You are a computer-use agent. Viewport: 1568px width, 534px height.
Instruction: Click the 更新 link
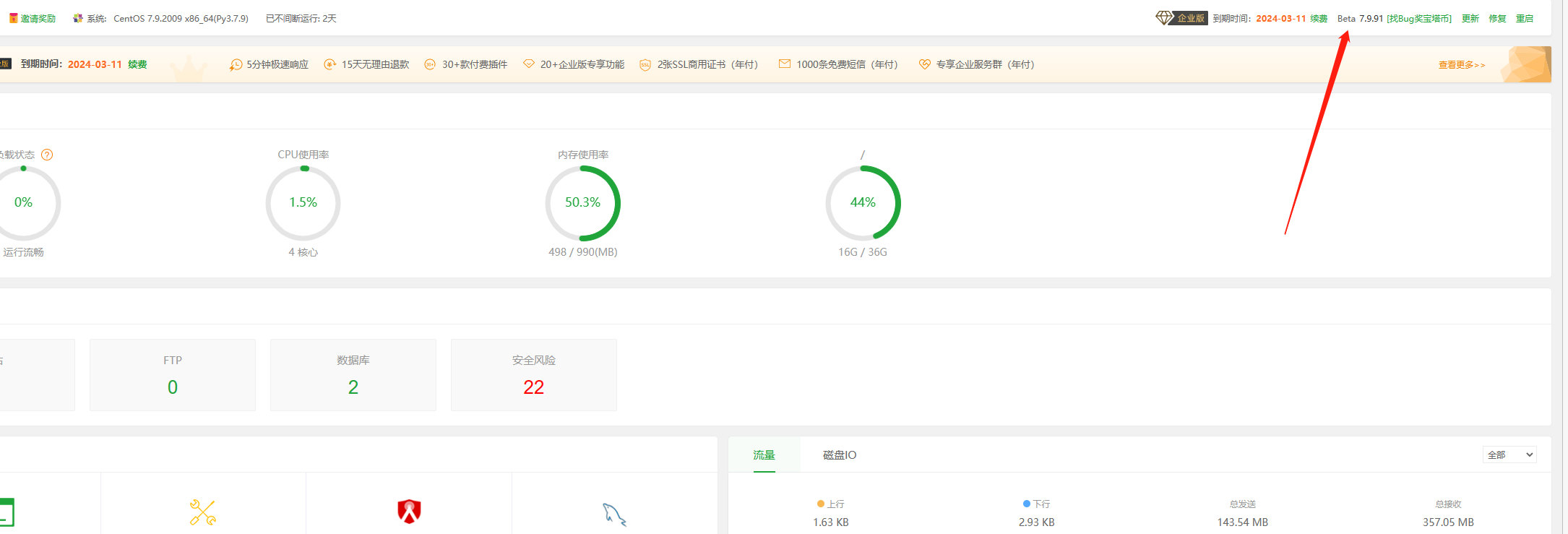1470,18
